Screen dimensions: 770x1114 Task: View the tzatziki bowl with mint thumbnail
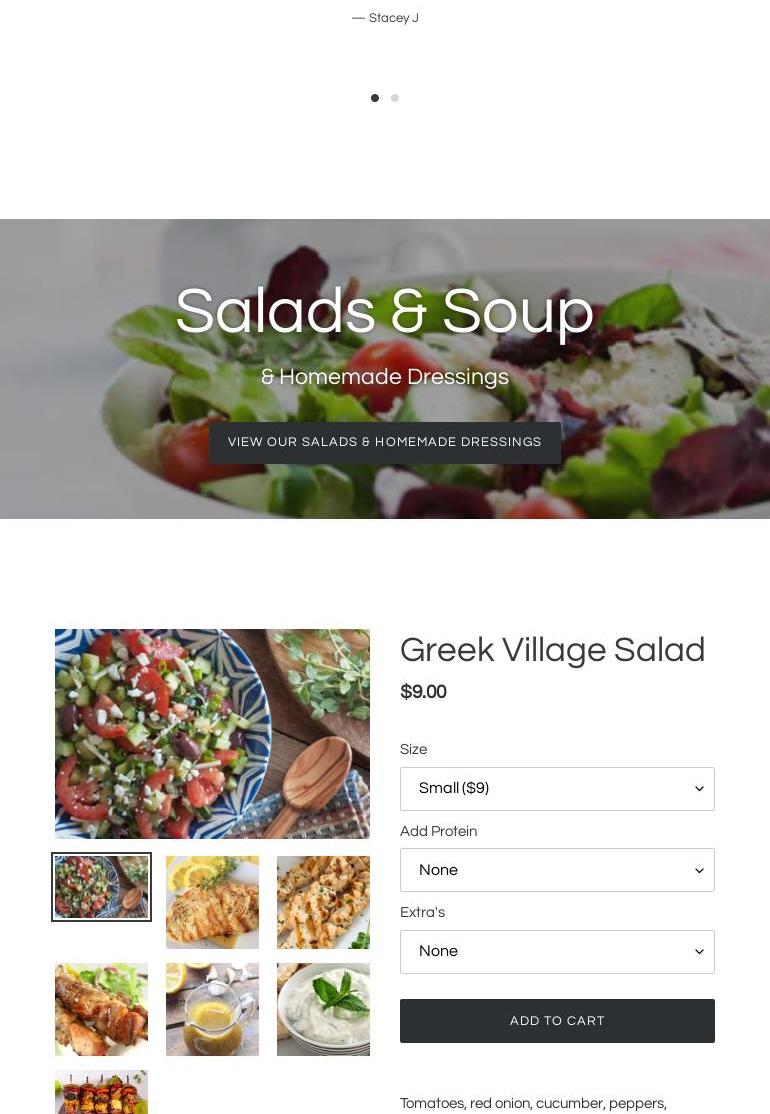pos(323,1010)
